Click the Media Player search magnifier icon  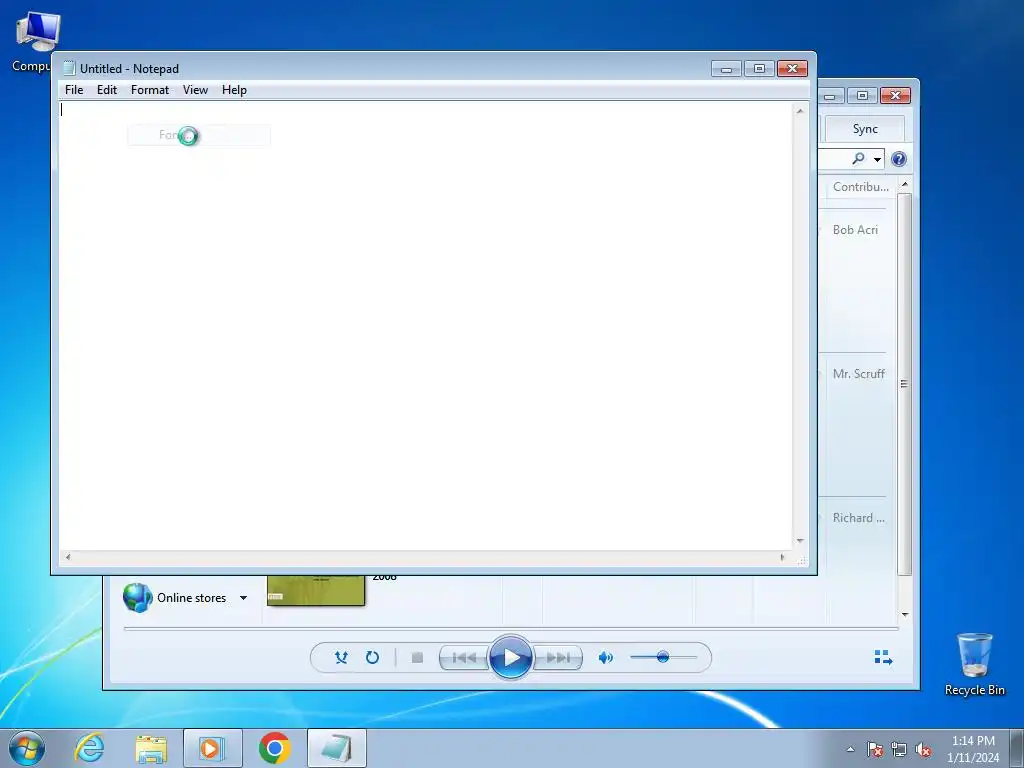[858, 158]
